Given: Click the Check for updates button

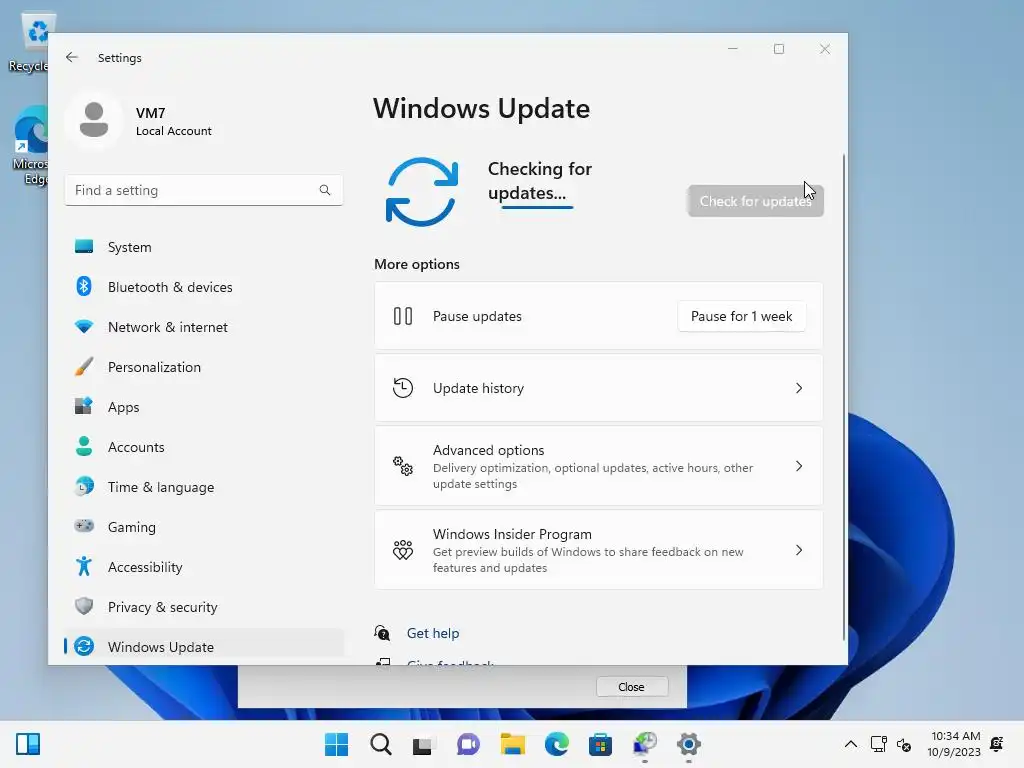Looking at the screenshot, I should [x=755, y=200].
